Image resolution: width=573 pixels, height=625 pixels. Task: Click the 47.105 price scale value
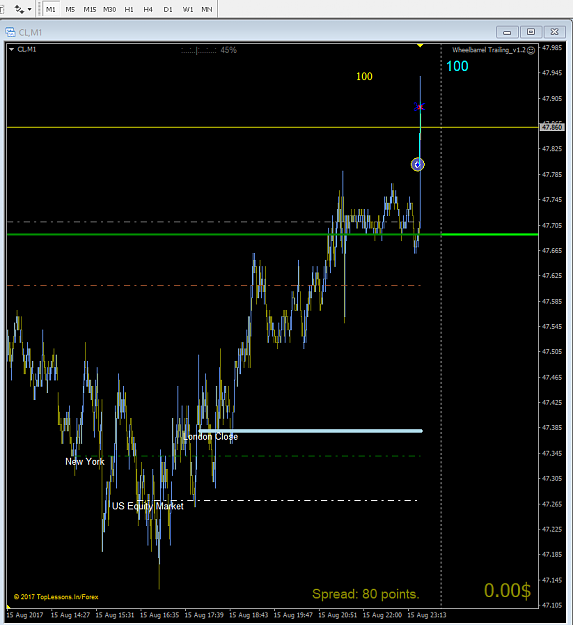tap(552, 605)
